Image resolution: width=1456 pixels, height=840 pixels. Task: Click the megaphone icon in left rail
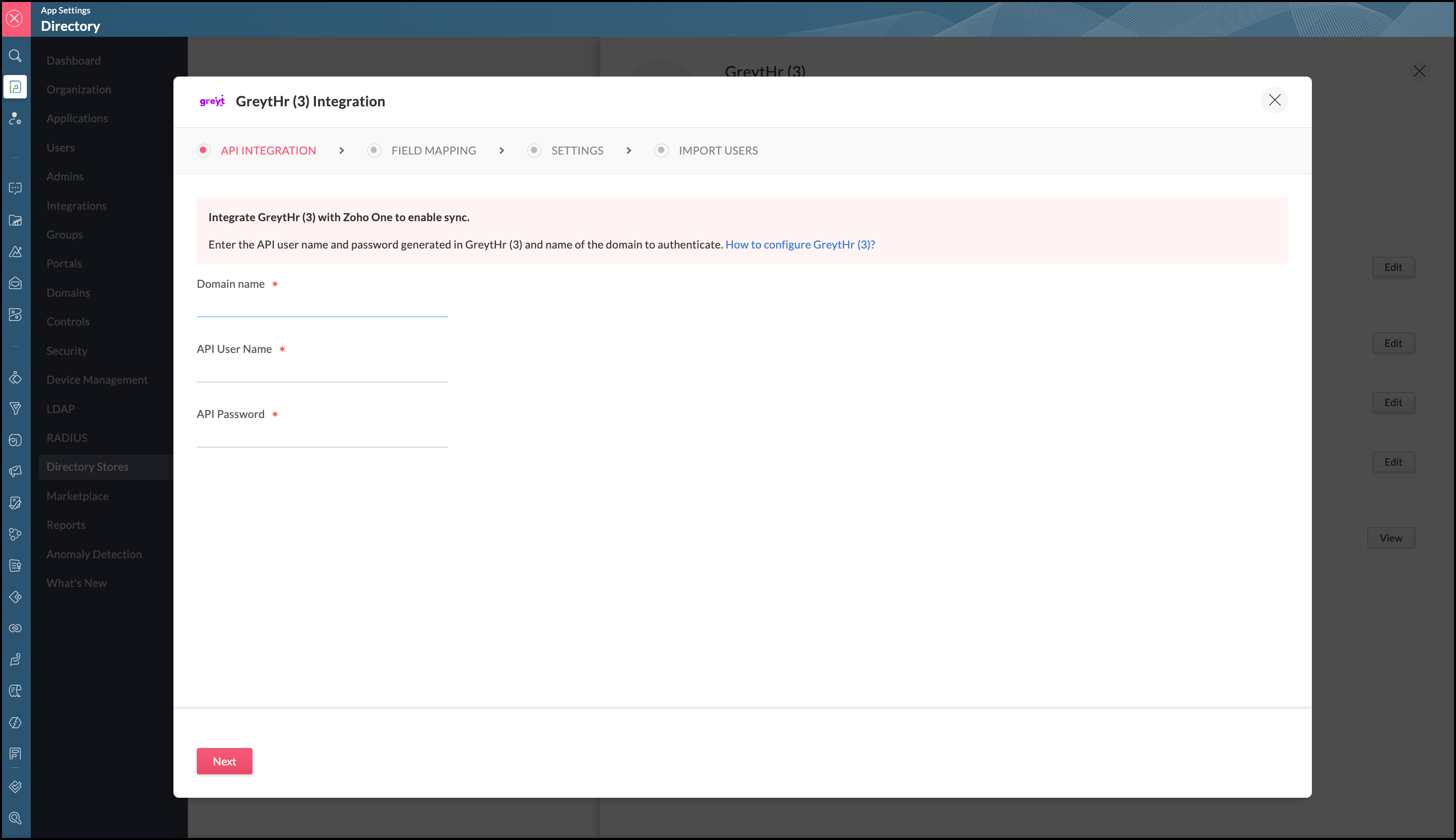pos(15,471)
